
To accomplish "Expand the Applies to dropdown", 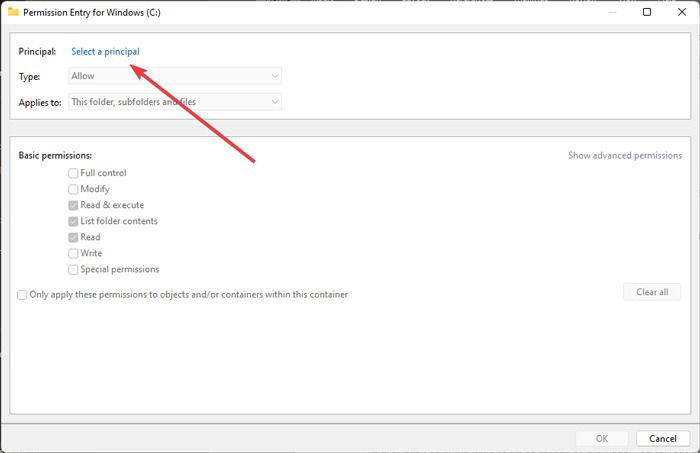I will pyautogui.click(x=175, y=102).
